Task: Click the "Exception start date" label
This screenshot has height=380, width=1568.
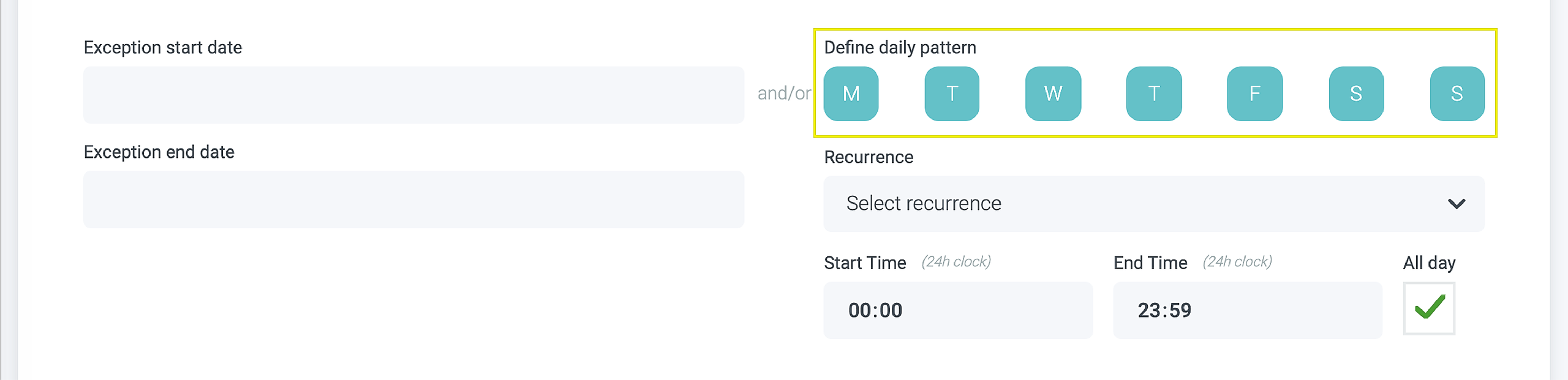Action: [163, 48]
